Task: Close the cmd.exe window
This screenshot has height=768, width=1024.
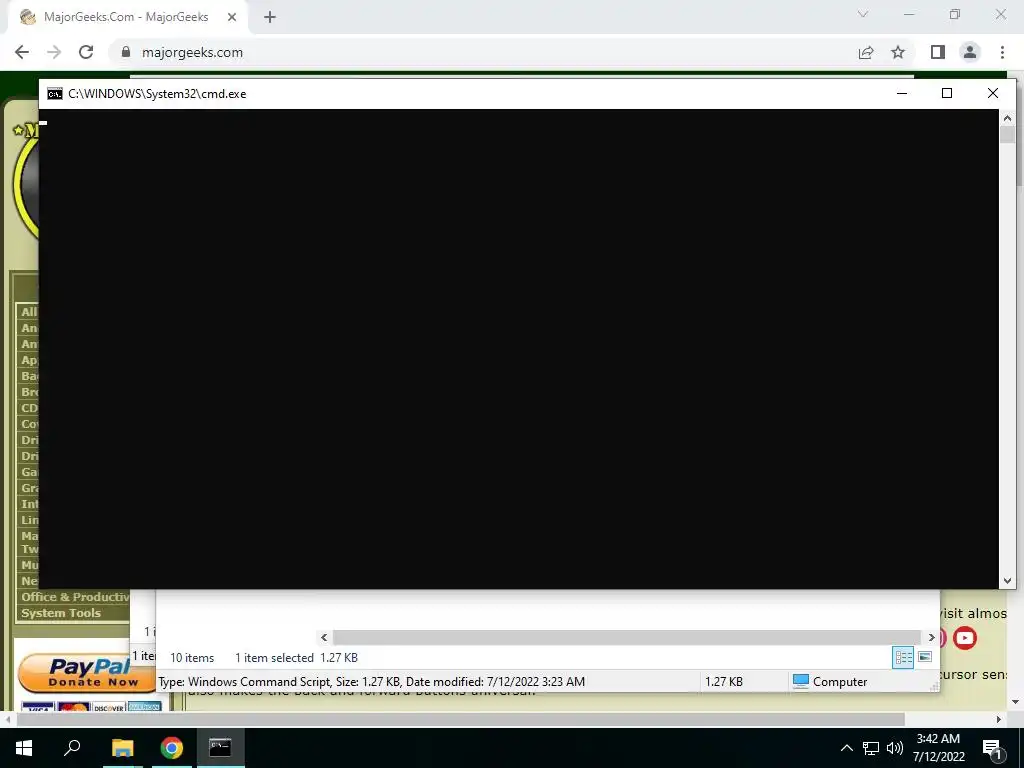Action: point(993,93)
